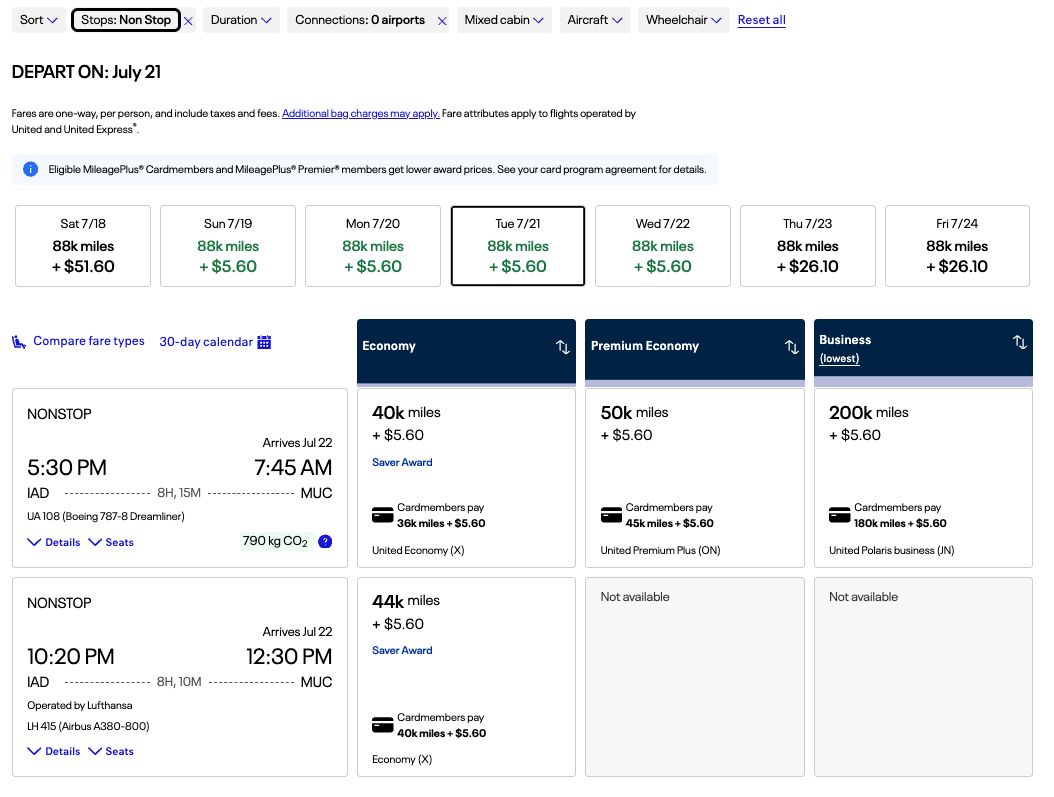The image size is (1054, 797).
Task: Select 44k miles Economy fare for LH 415
Action: coord(467,677)
